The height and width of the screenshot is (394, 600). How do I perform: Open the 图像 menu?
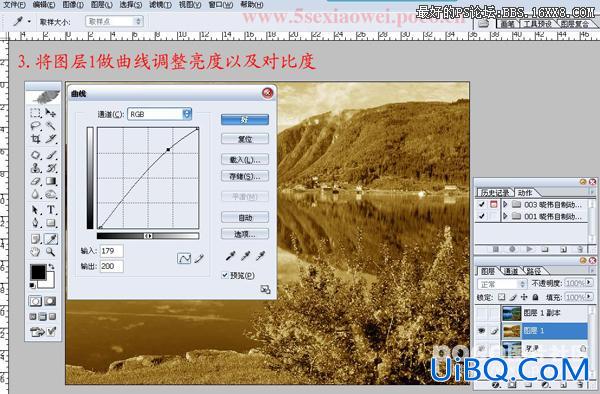click(x=73, y=5)
